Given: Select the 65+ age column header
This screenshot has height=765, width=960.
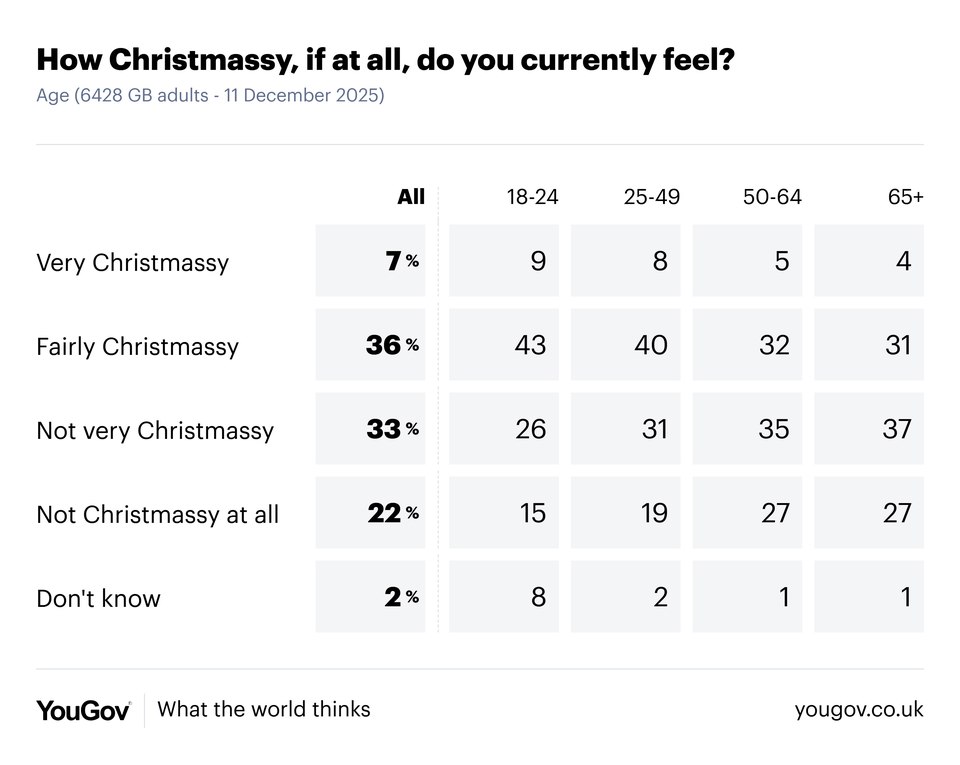Looking at the screenshot, I should click(x=905, y=197).
